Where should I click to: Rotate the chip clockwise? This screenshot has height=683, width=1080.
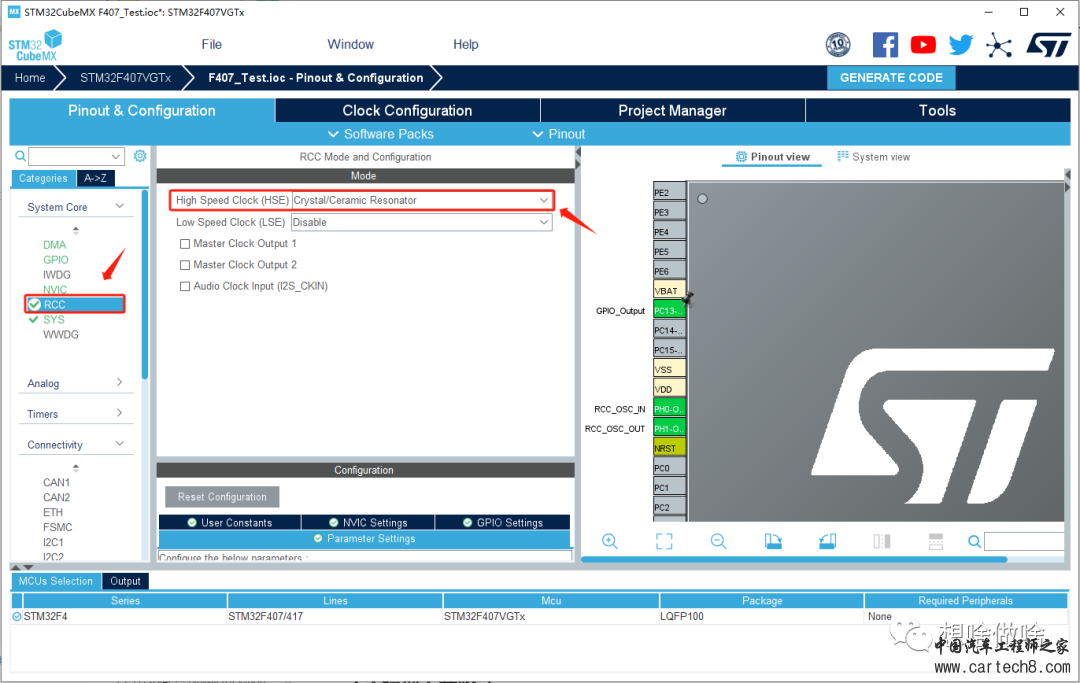point(773,541)
